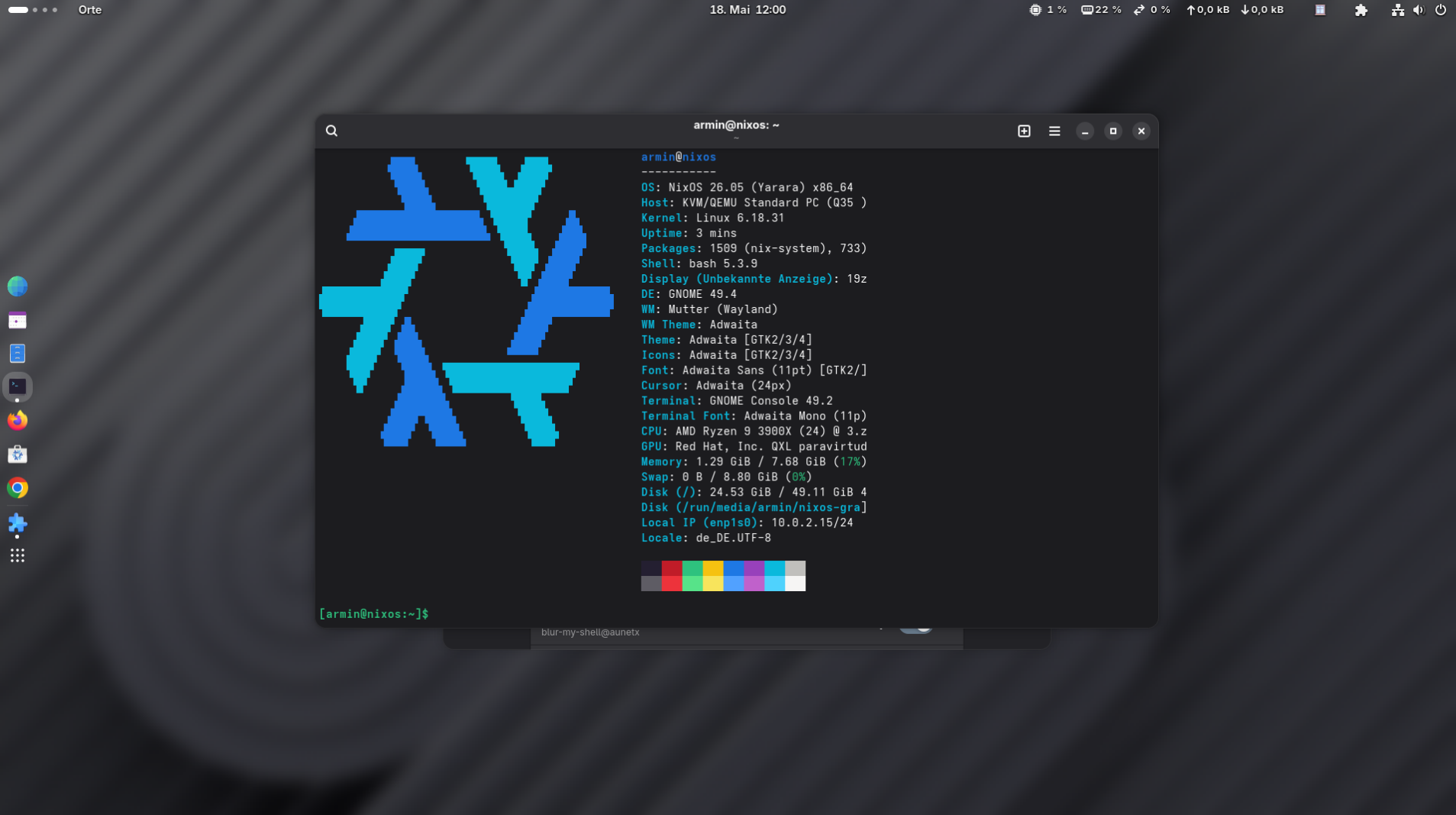Click the 'WM Theme: Adwaita' line

tap(699, 325)
